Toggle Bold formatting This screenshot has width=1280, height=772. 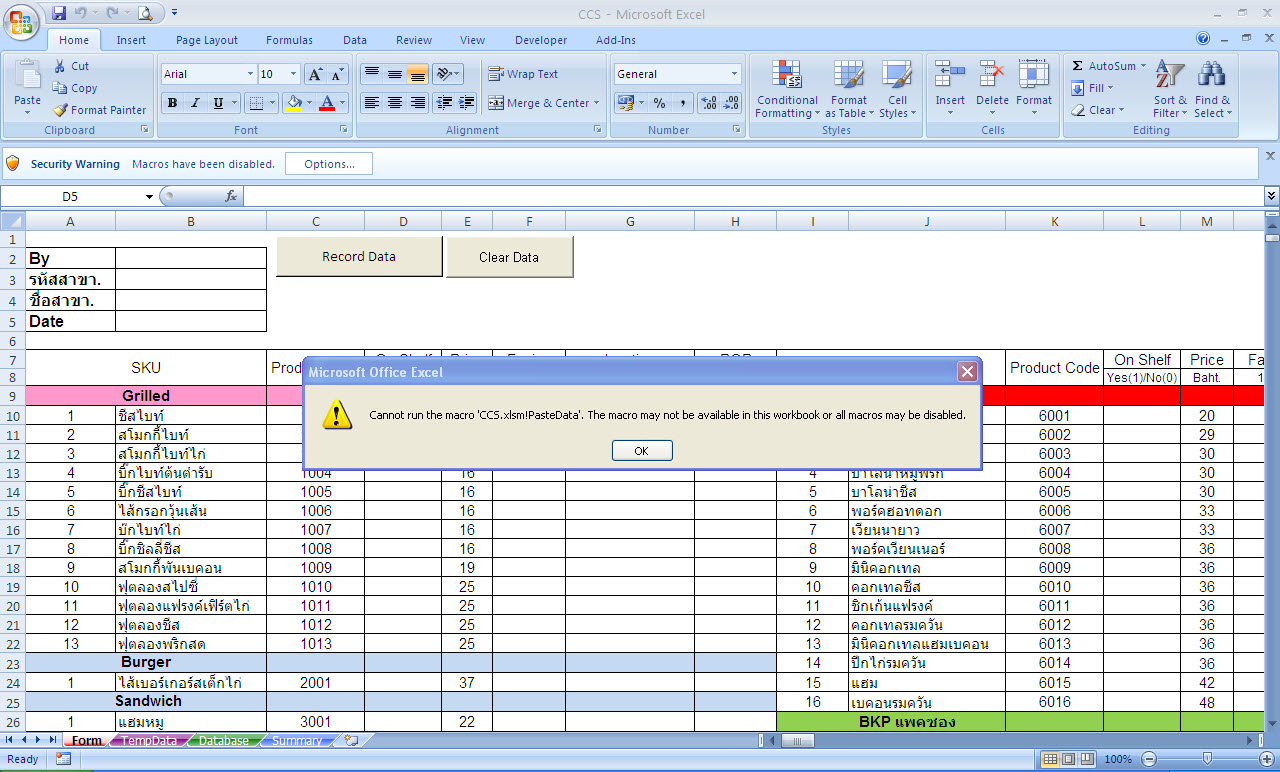[x=172, y=103]
